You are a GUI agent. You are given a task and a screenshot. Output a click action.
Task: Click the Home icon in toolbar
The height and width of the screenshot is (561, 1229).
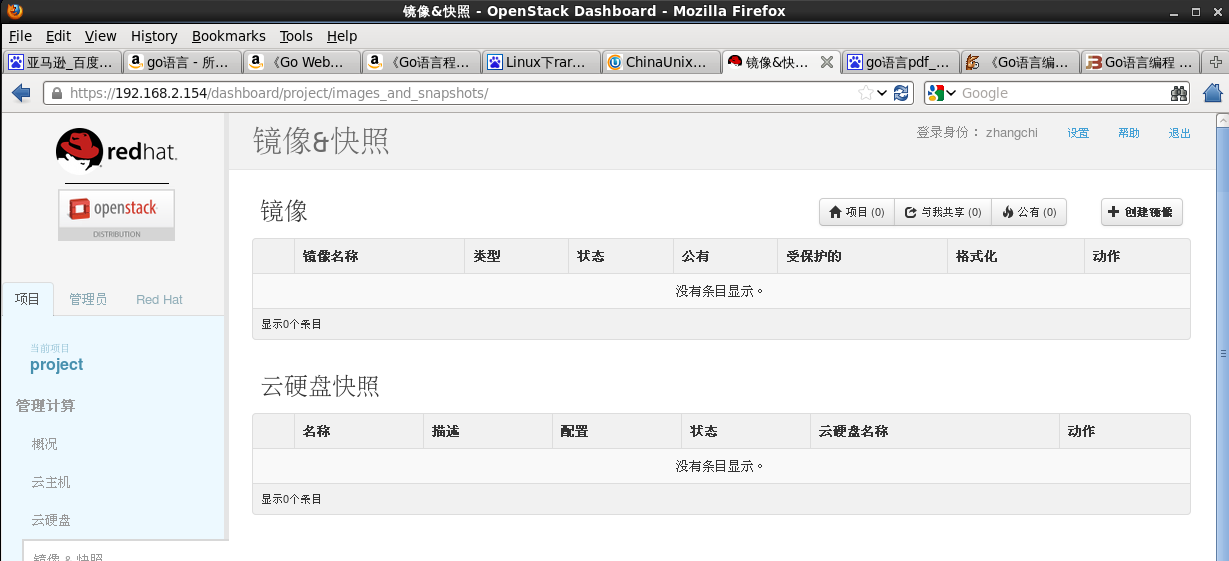coord(1212,93)
